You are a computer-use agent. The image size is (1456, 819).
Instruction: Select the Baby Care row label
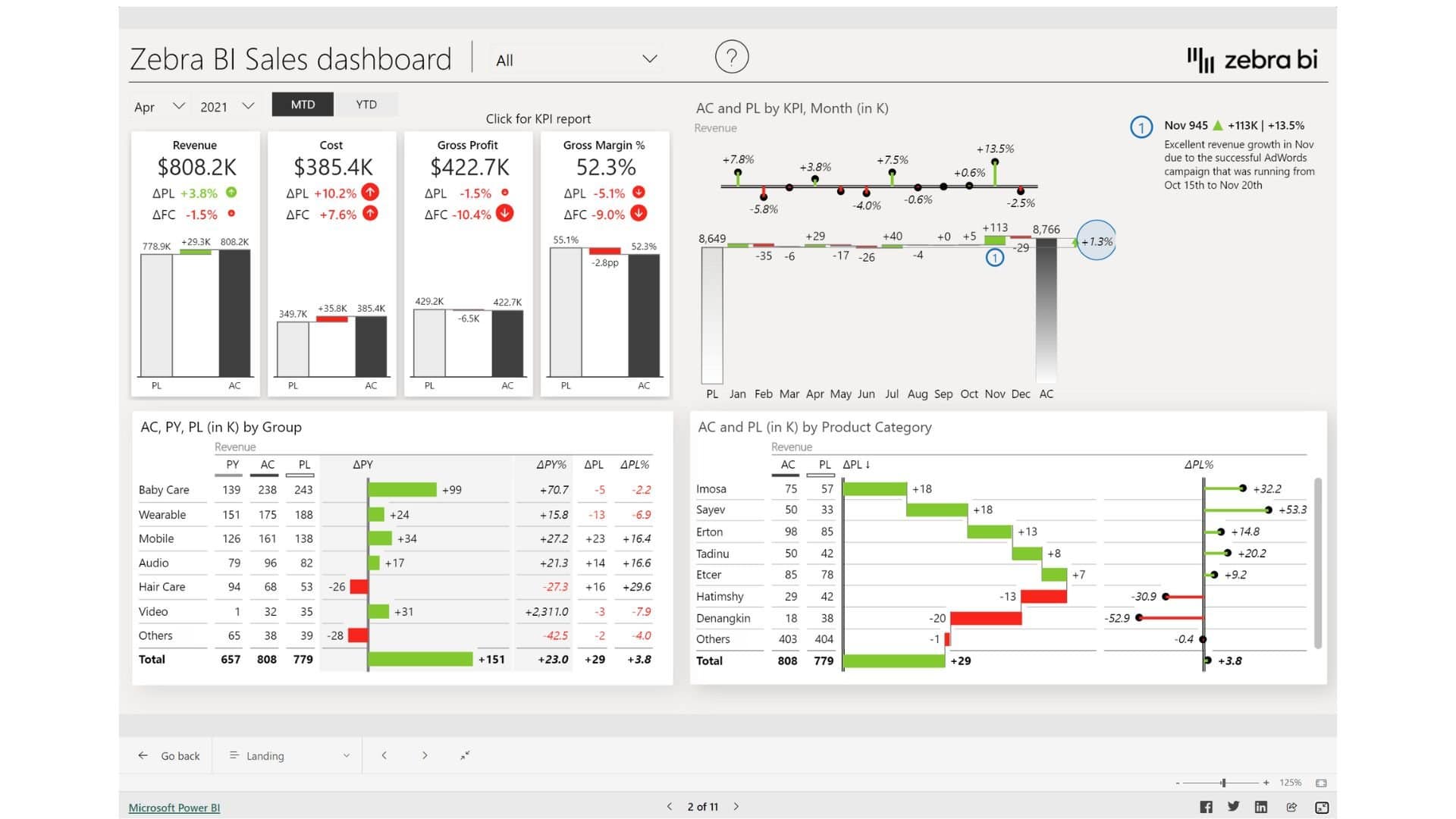pyautogui.click(x=164, y=490)
